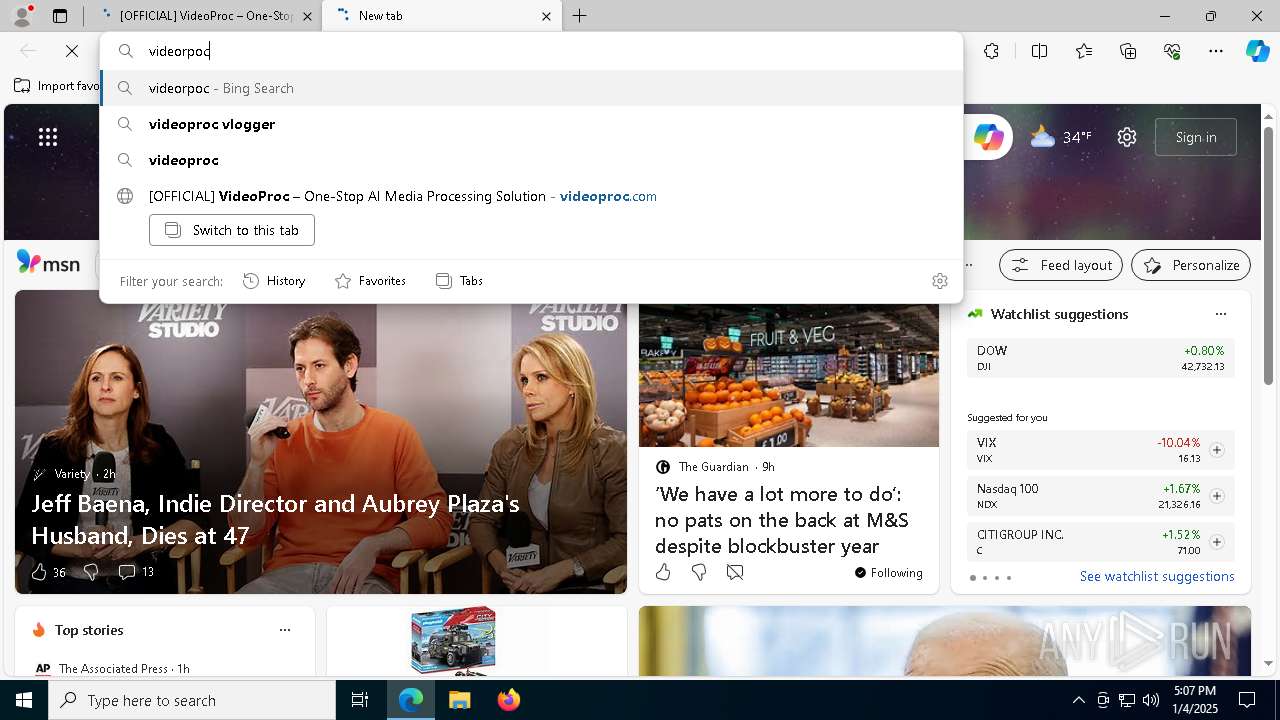Open Collections icon in toolbar
The width and height of the screenshot is (1280, 720).
click(1128, 51)
